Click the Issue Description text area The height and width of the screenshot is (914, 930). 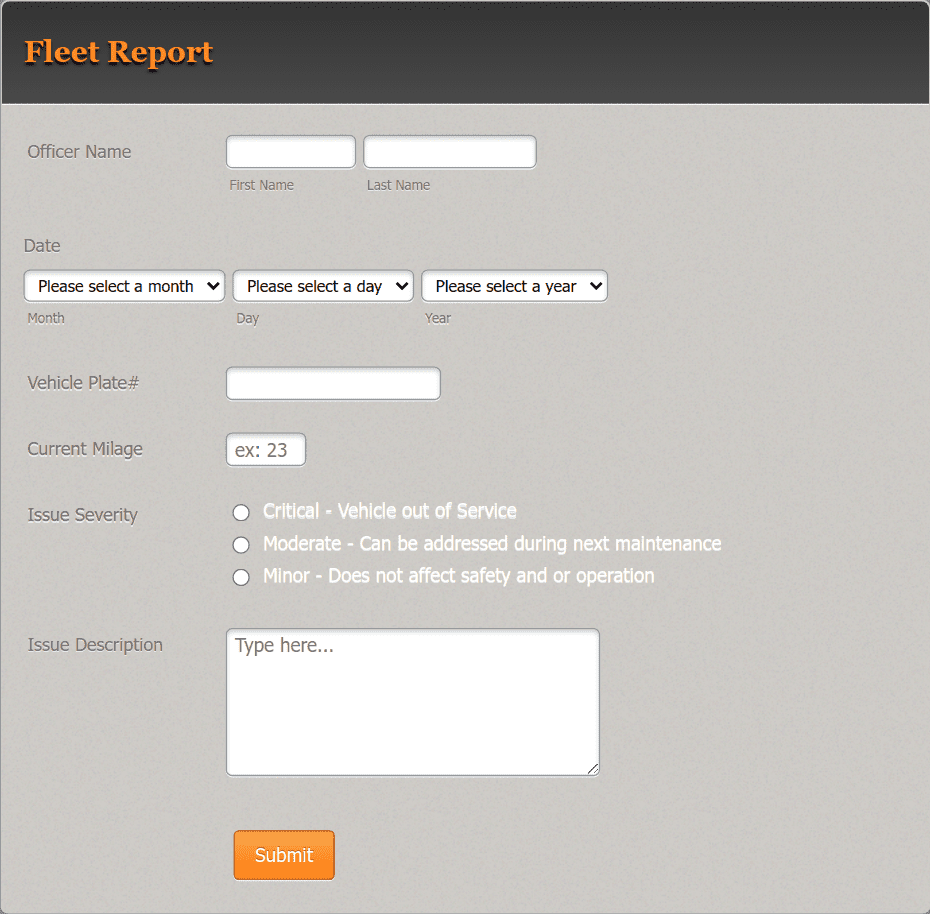(x=412, y=700)
